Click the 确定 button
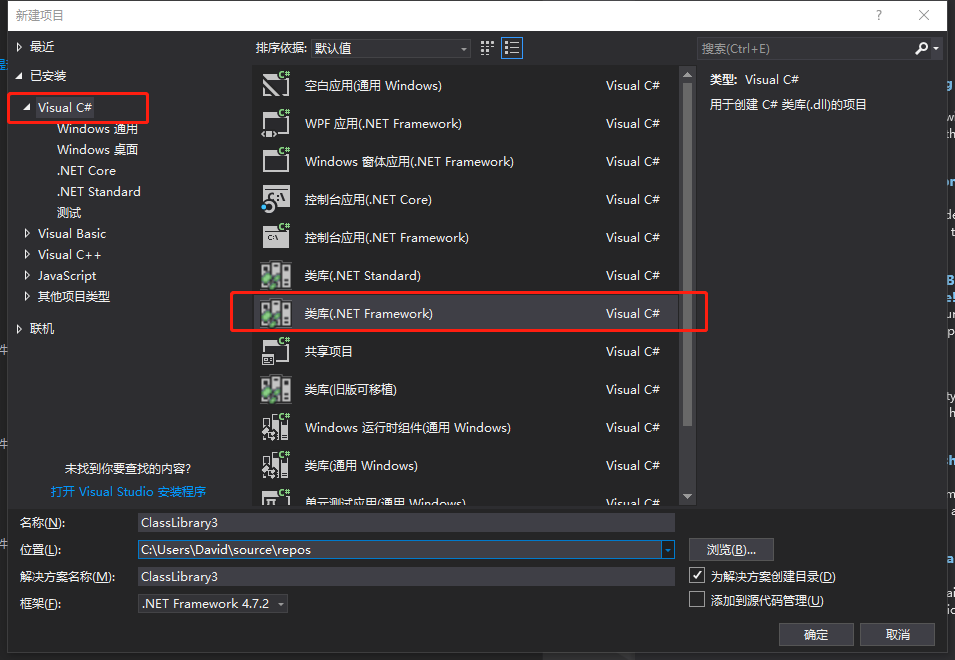Screen dimensions: 955x660 tap(816, 634)
